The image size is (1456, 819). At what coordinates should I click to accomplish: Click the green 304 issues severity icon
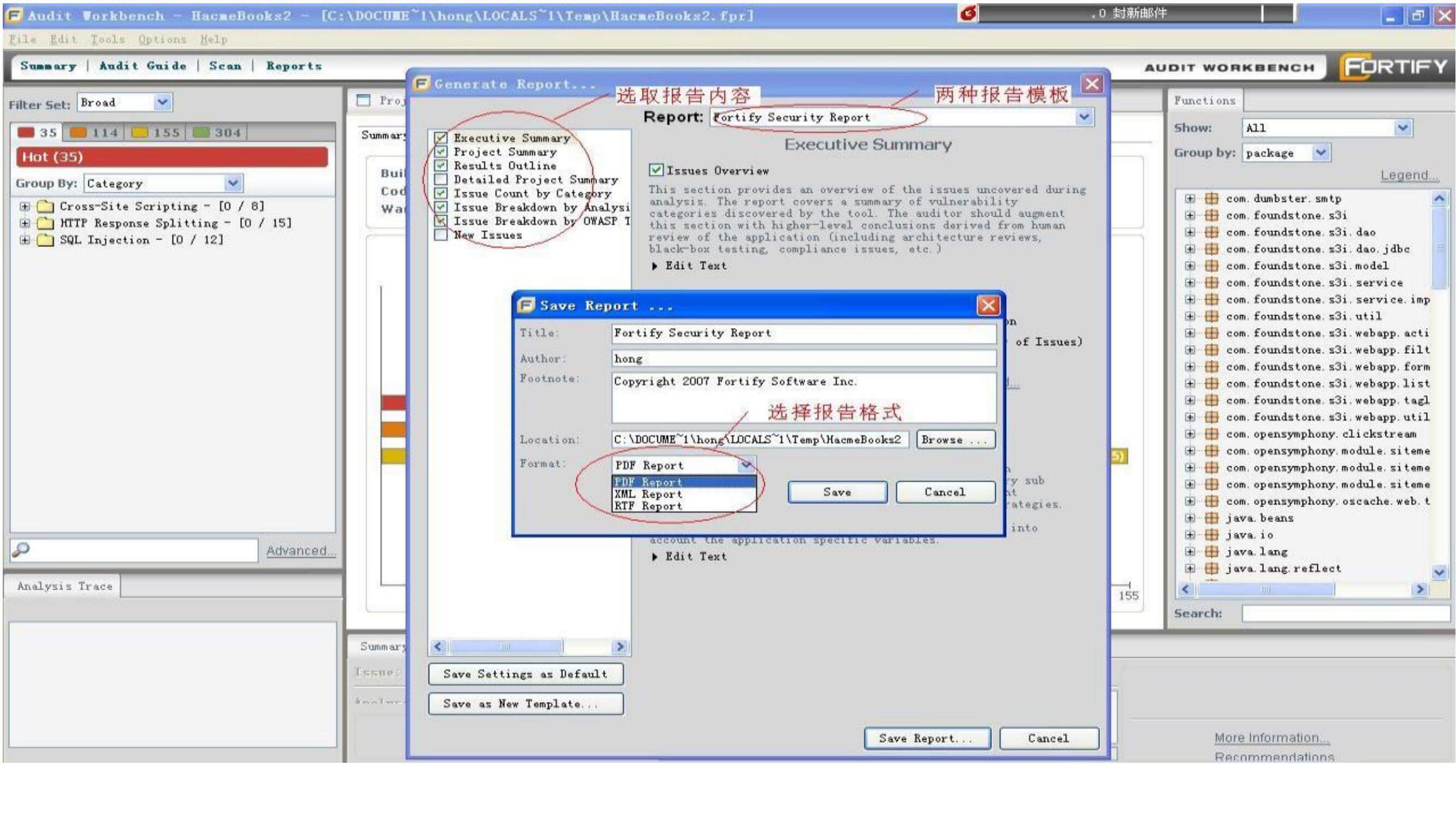pos(201,132)
